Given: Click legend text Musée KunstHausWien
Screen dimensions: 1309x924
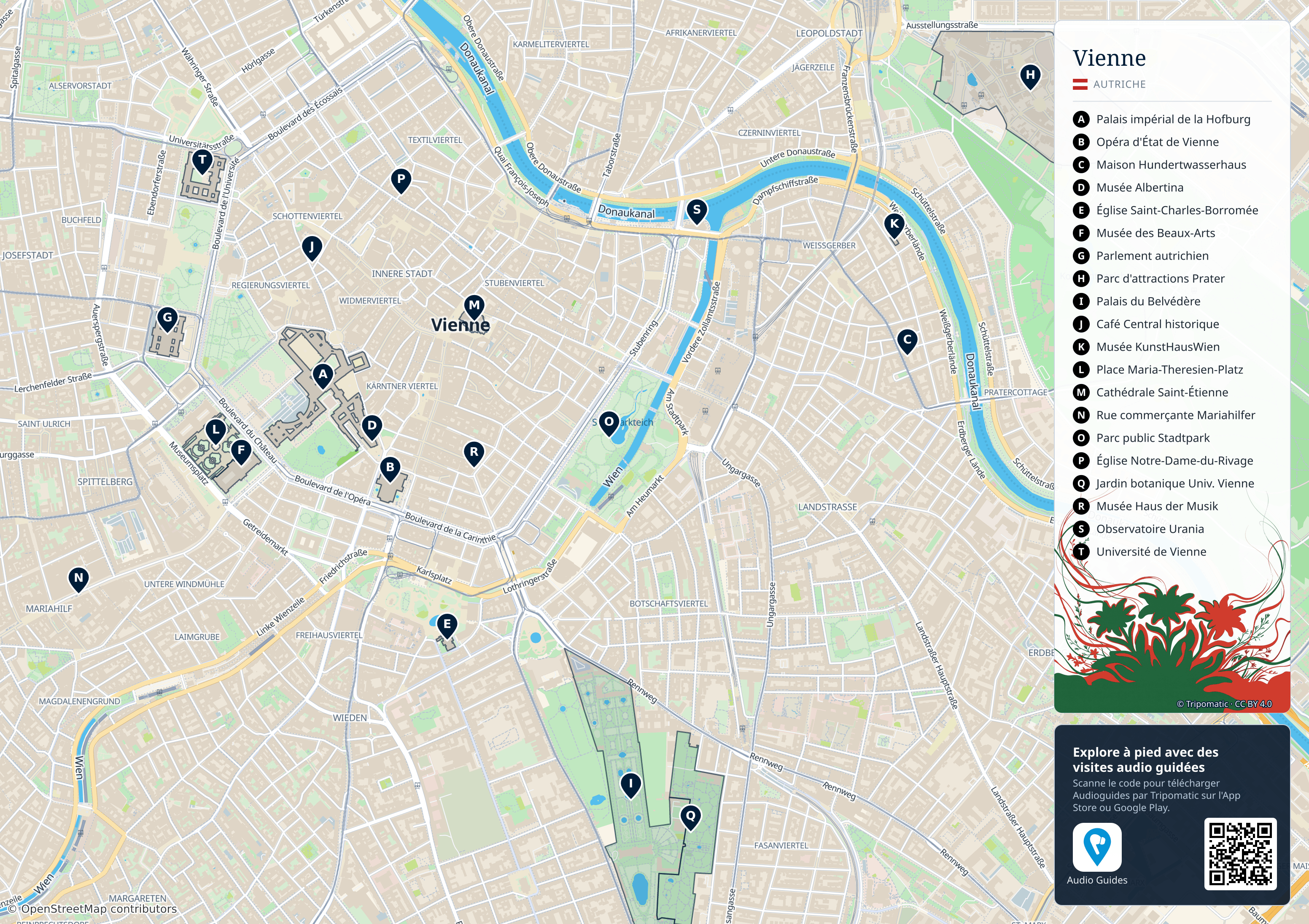Looking at the screenshot, I should [x=1158, y=347].
